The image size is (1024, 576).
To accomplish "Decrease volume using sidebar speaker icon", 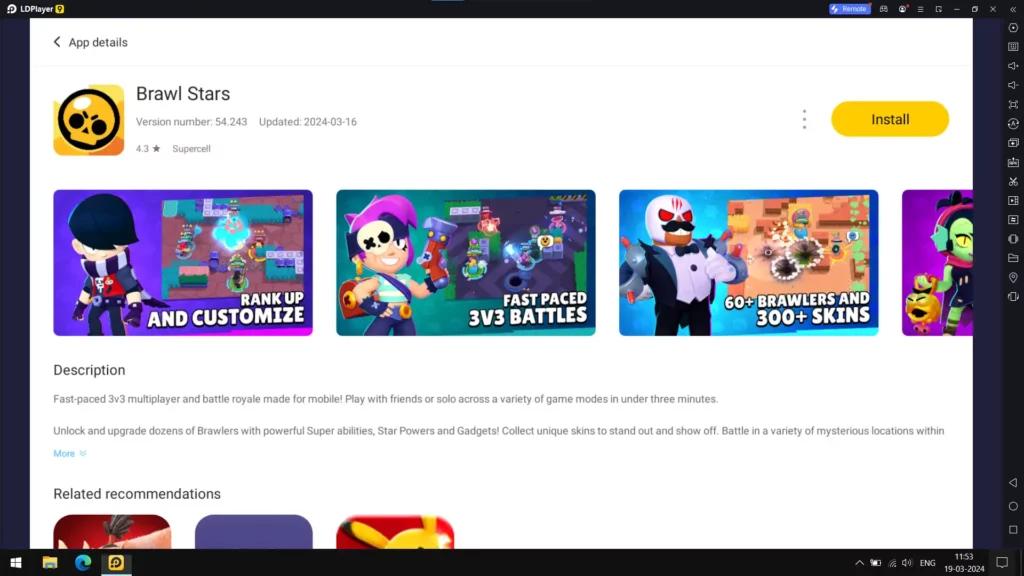I will click(x=1013, y=85).
